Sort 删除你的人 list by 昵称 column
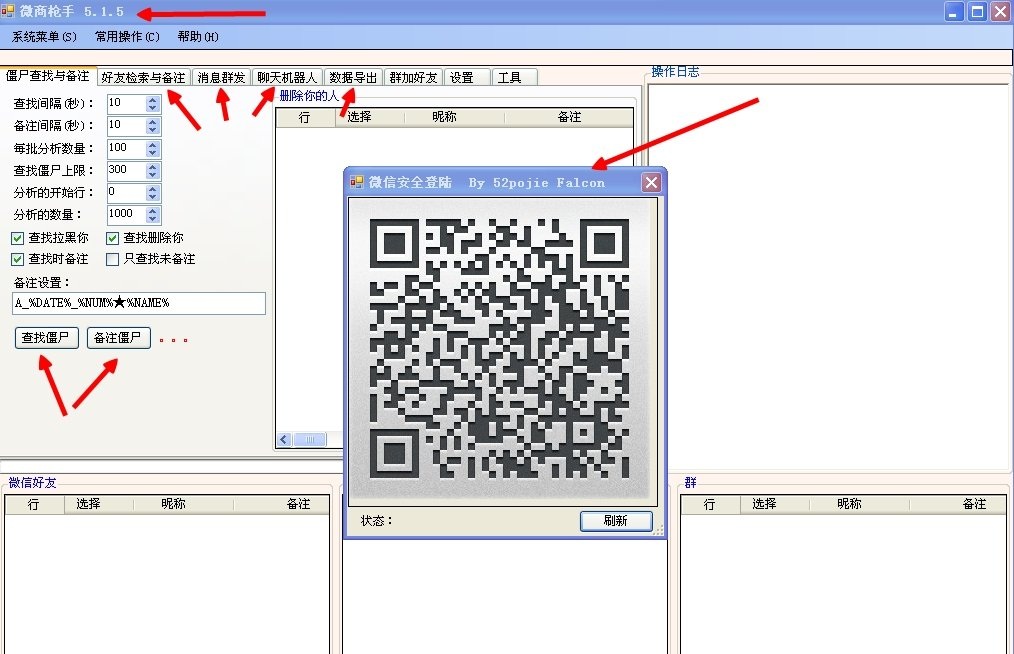This screenshot has height=654, width=1014. point(454,117)
